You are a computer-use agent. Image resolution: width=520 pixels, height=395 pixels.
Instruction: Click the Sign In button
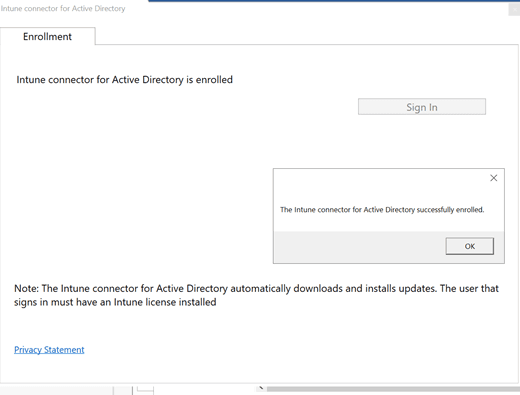(x=422, y=107)
